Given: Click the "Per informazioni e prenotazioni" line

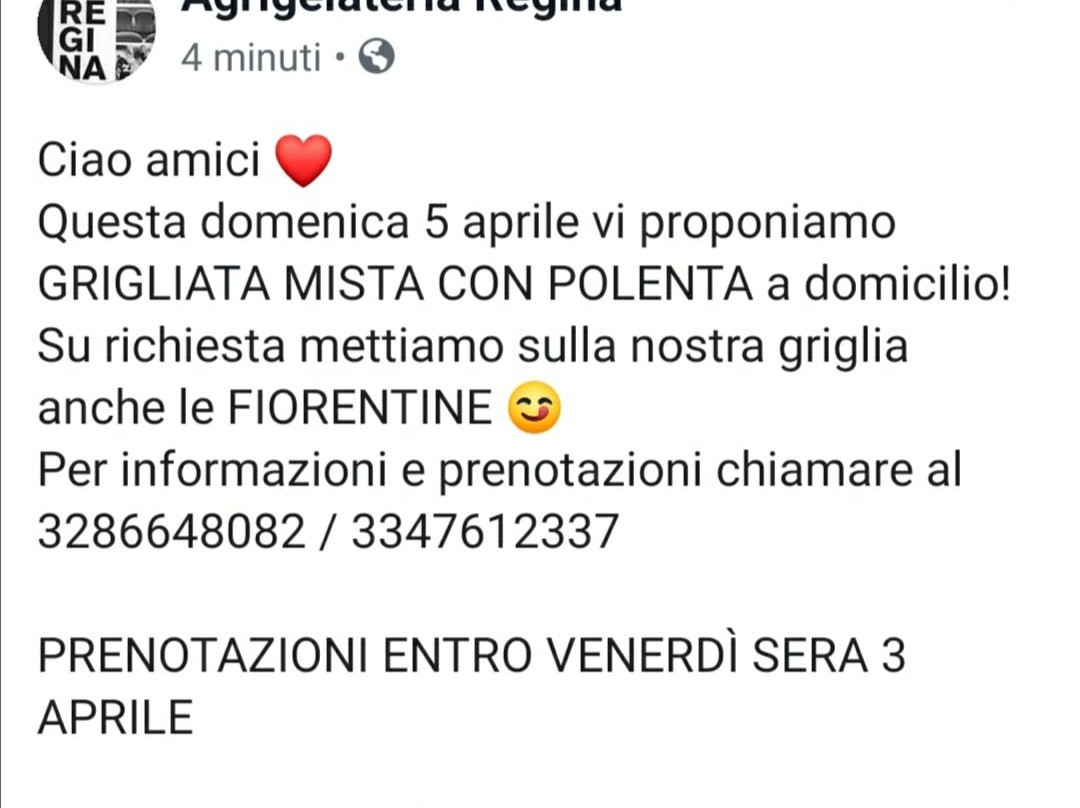Looking at the screenshot, I should click(x=370, y=470).
